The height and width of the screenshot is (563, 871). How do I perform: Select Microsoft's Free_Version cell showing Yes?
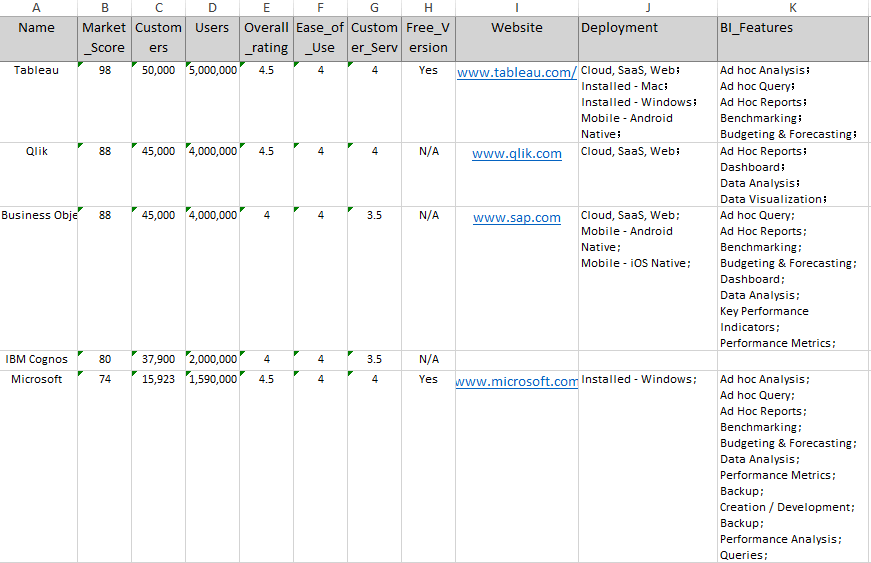428,380
